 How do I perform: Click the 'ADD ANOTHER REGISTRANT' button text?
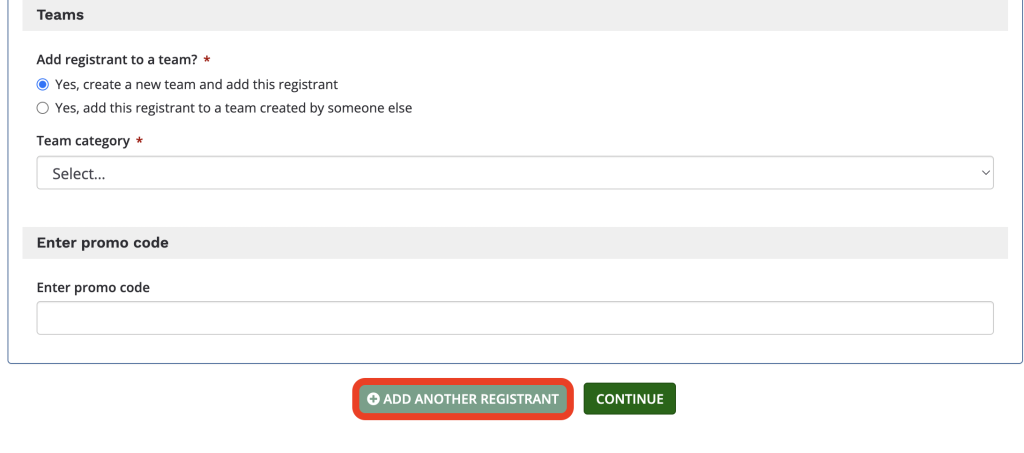click(471, 399)
